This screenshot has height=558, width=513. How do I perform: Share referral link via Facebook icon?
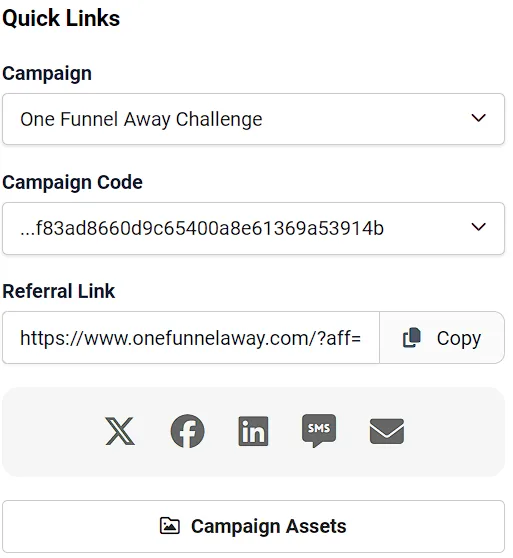pyautogui.click(x=187, y=431)
